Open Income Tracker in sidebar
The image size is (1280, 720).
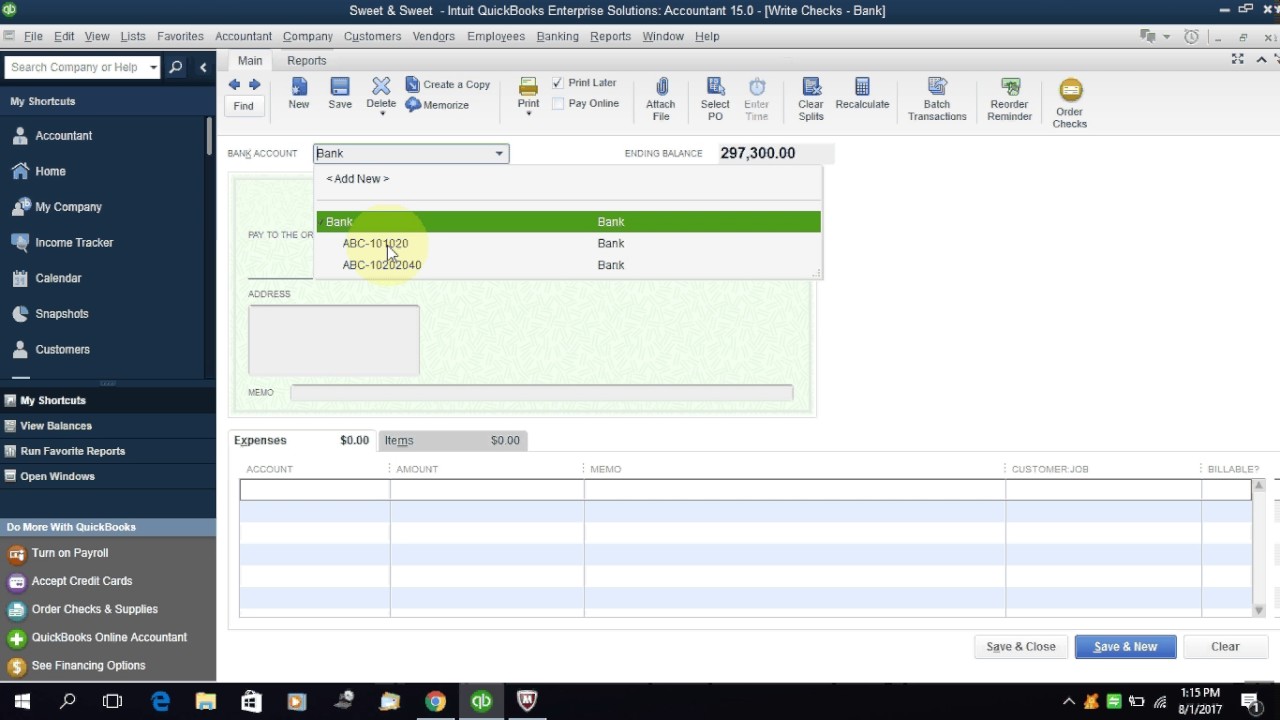click(x=74, y=243)
